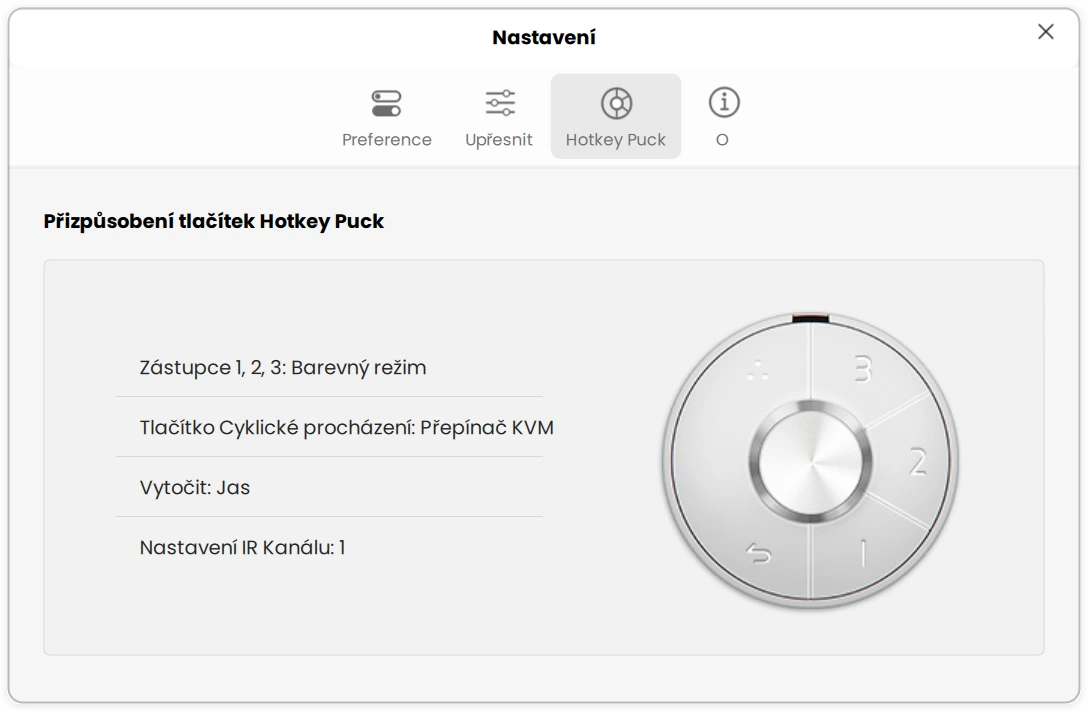
Task: Open Tlačítko Cyklické procházení setting
Action: tap(346, 428)
